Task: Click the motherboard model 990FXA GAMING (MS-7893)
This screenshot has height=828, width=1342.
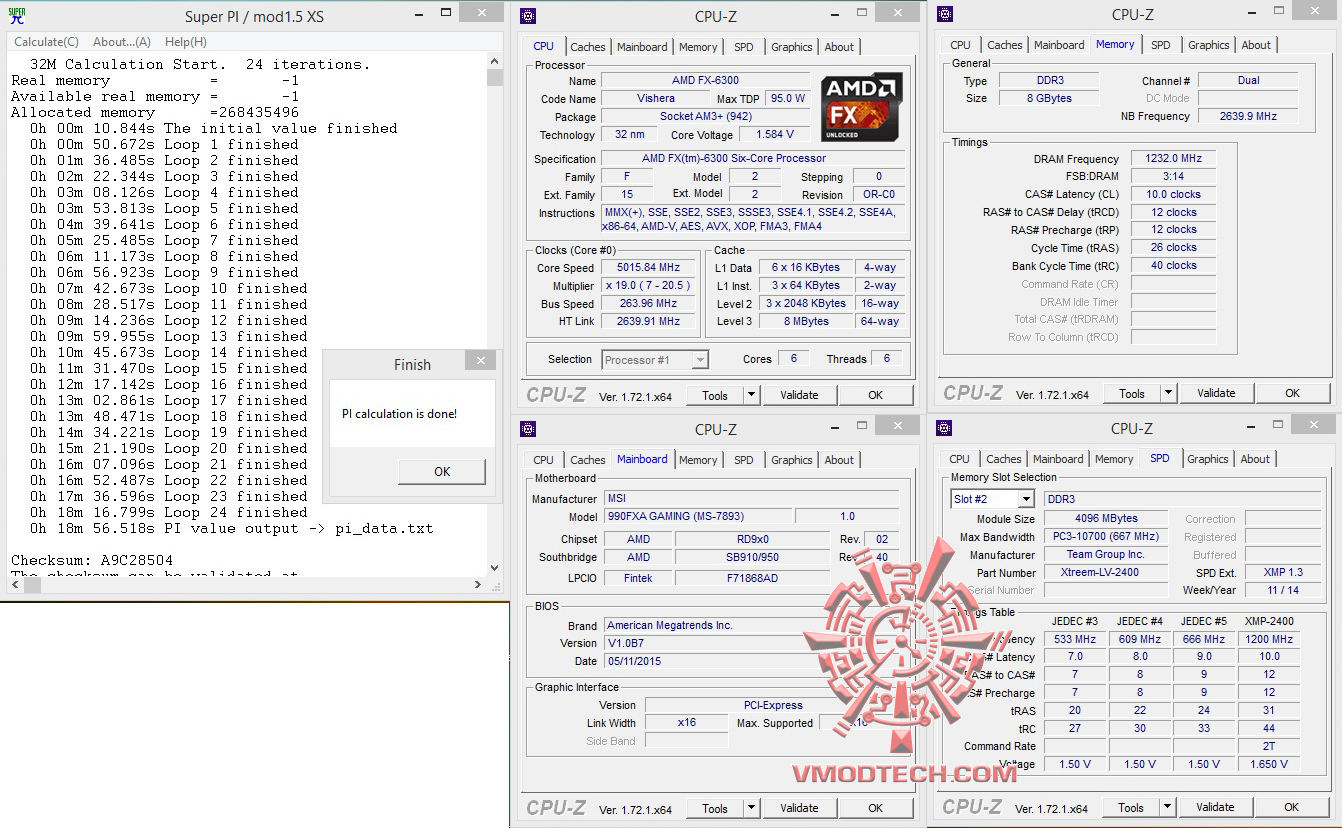Action: coord(698,516)
